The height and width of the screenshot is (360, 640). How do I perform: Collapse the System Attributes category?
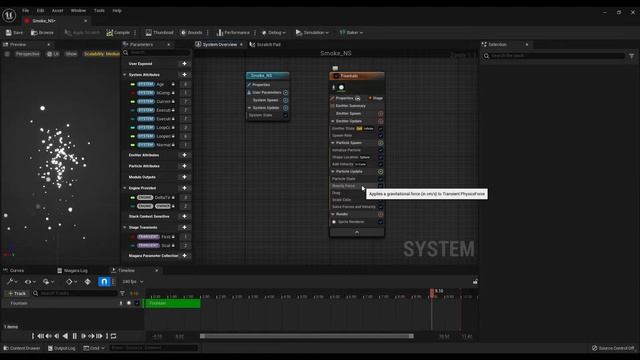point(125,75)
